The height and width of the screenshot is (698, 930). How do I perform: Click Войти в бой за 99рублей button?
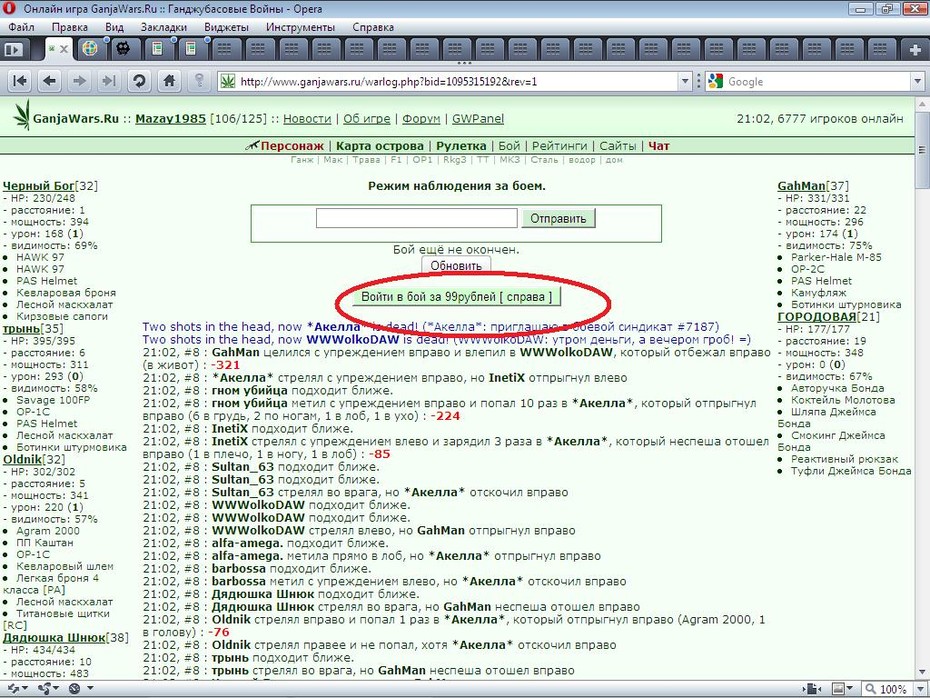(457, 297)
